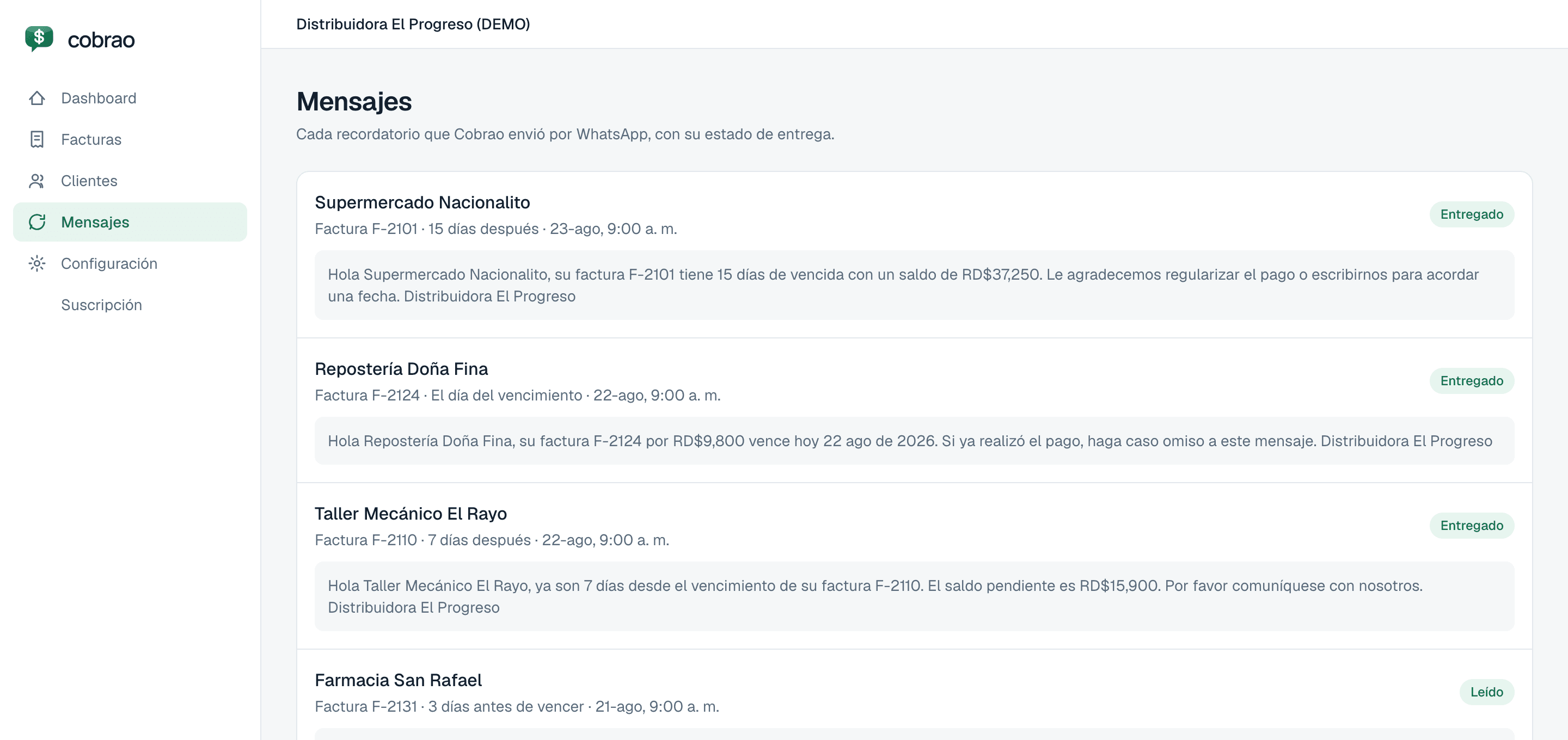
Task: Click Distribuidora El Progreso (DEMO) header title
Action: point(413,24)
